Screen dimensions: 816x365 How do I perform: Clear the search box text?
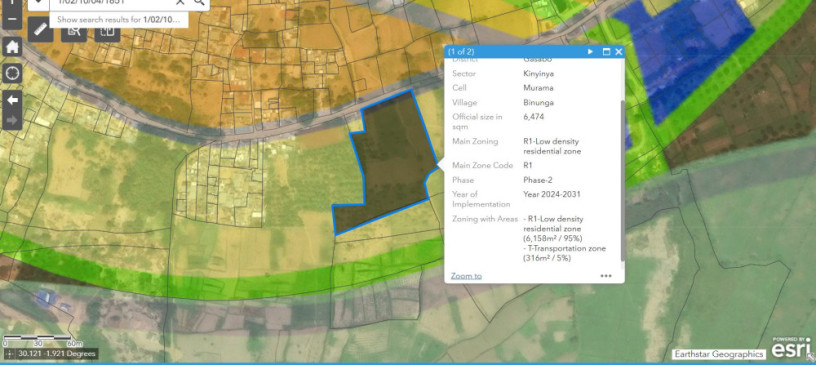[x=180, y=2]
